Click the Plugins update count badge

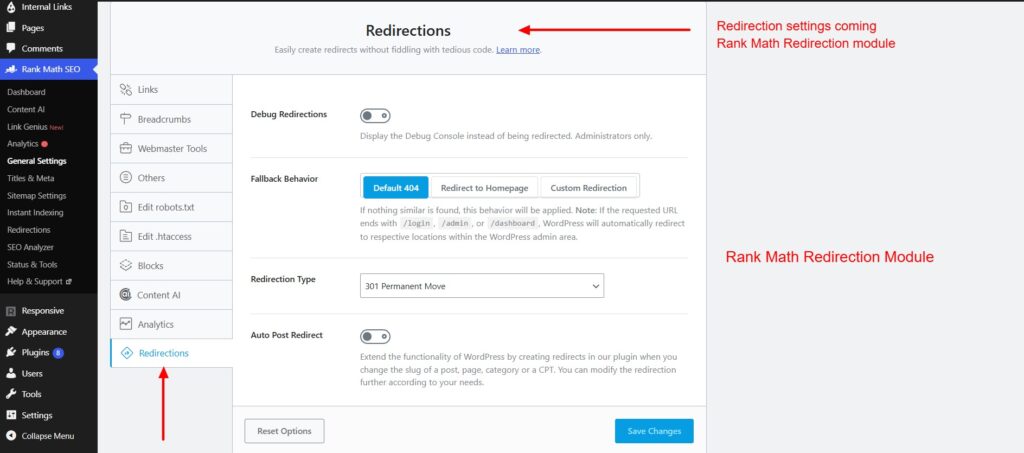[58, 352]
